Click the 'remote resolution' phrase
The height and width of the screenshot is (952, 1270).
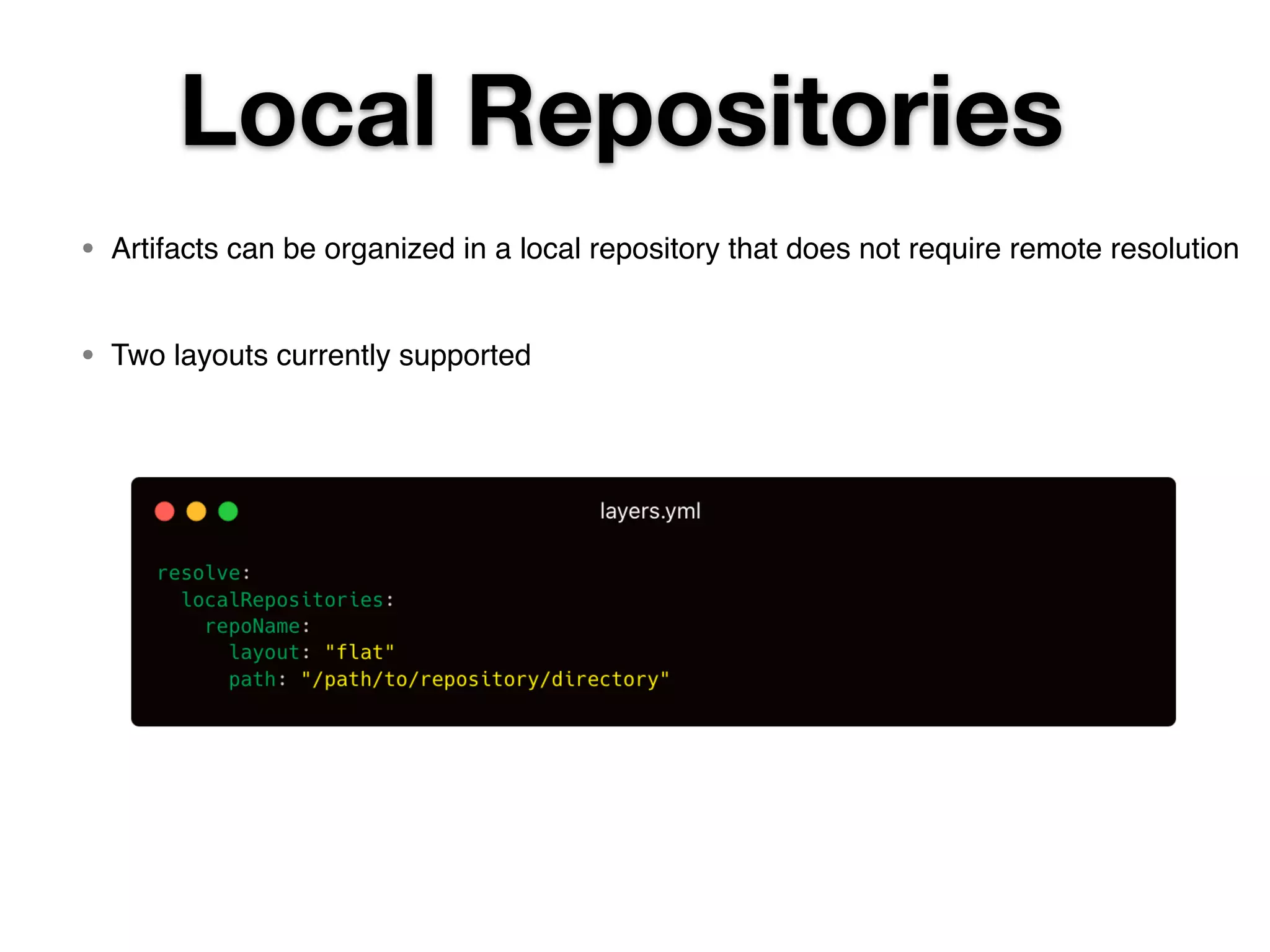1124,249
